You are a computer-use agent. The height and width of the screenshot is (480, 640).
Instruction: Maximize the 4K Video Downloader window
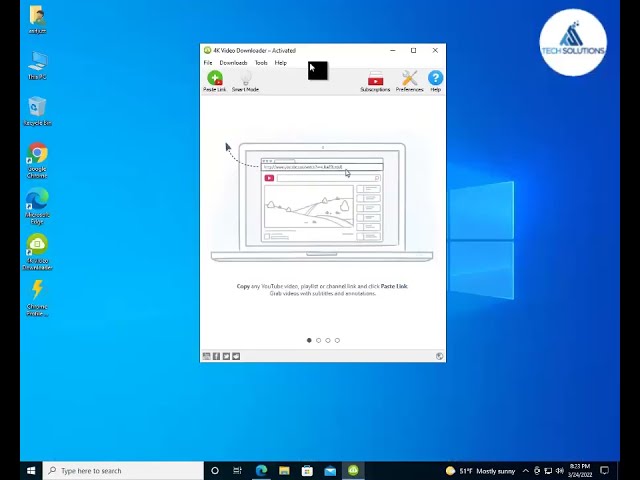[413, 51]
